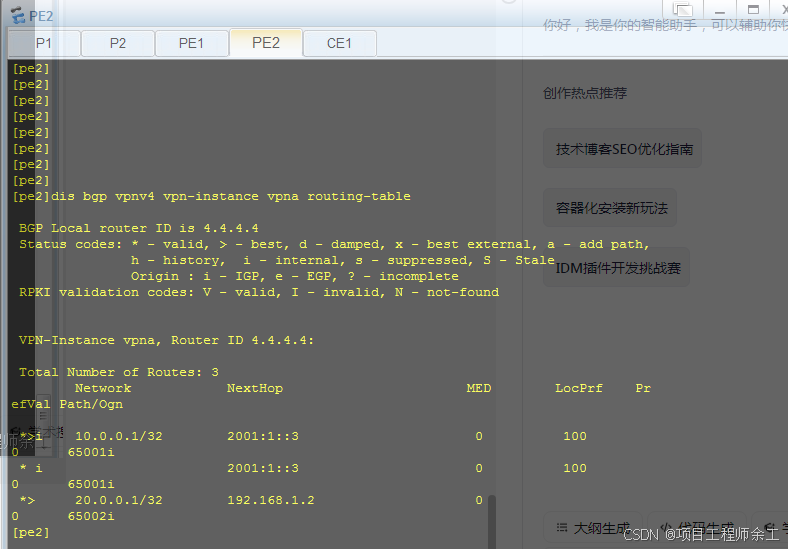This screenshot has width=788, height=549.
Task: Click the NextHop column header
Action: coord(255,389)
